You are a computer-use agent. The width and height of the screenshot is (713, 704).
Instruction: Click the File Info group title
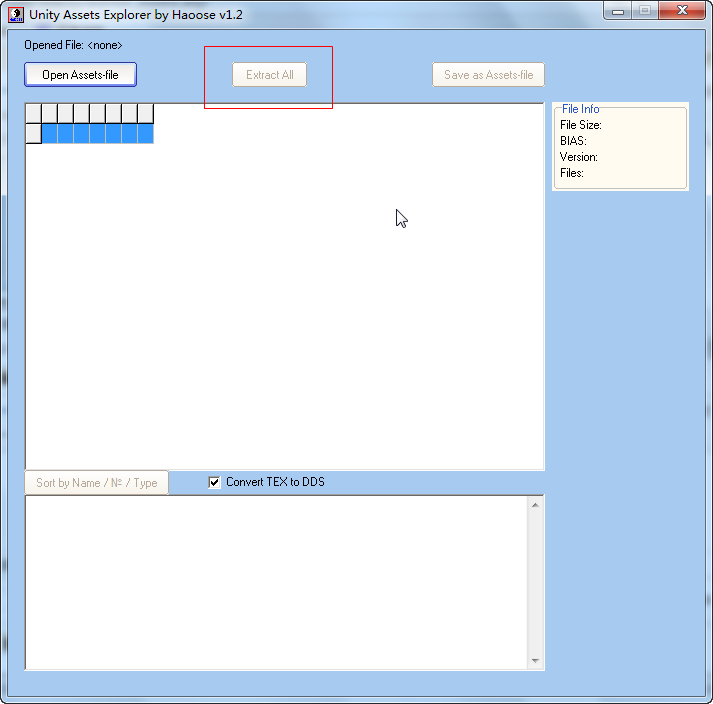pos(580,109)
